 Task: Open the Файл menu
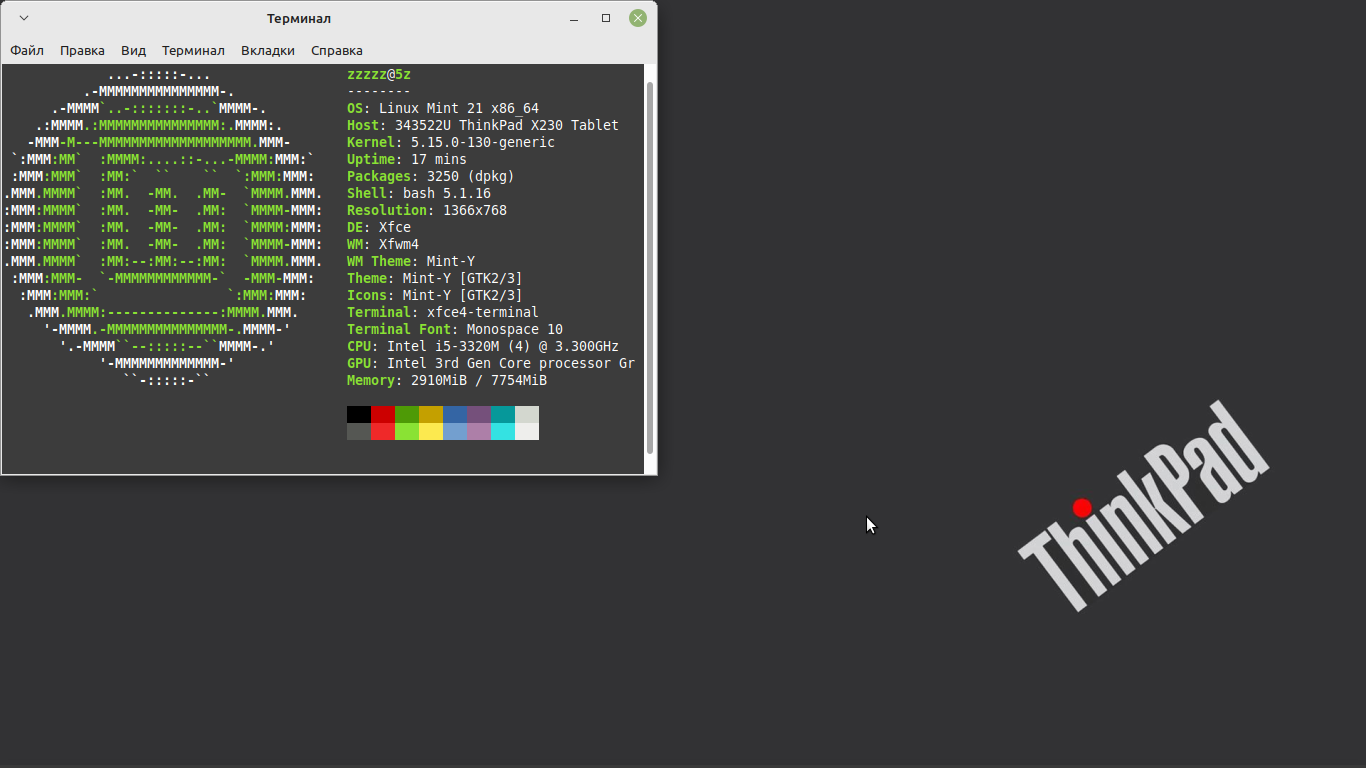(27, 50)
